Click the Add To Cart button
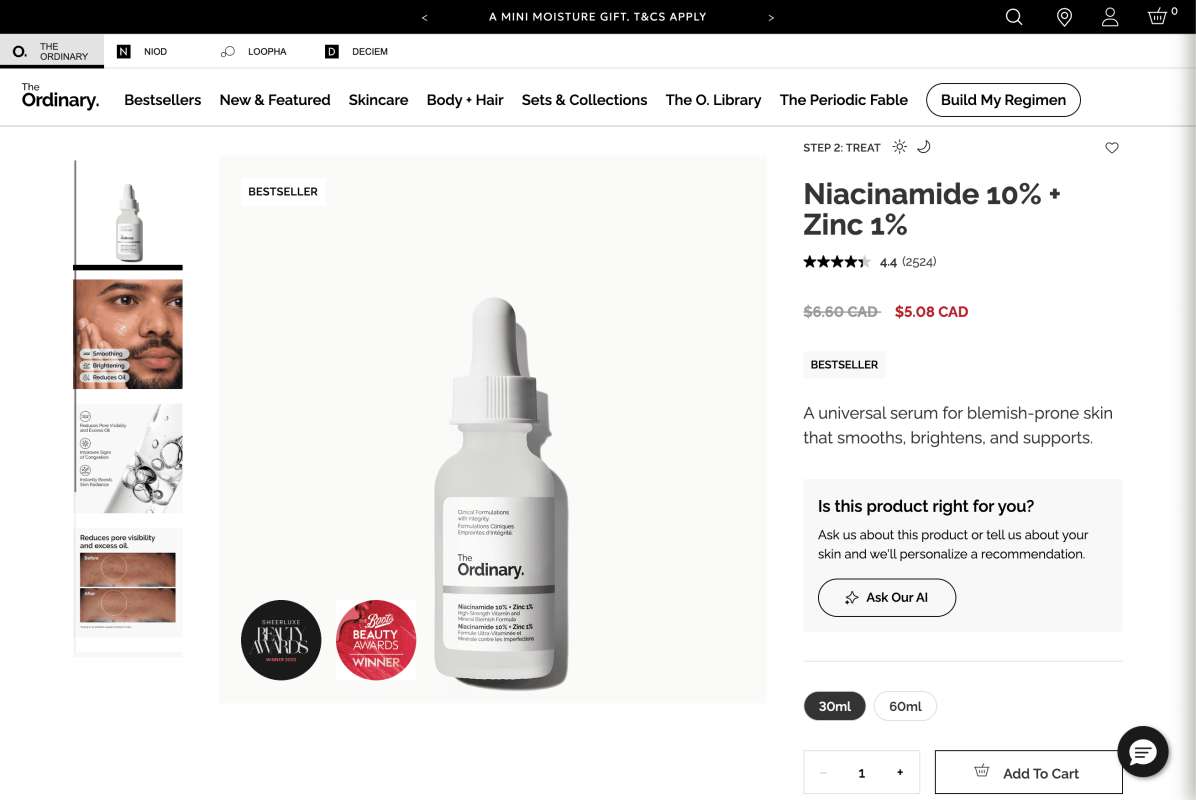 point(1028,773)
